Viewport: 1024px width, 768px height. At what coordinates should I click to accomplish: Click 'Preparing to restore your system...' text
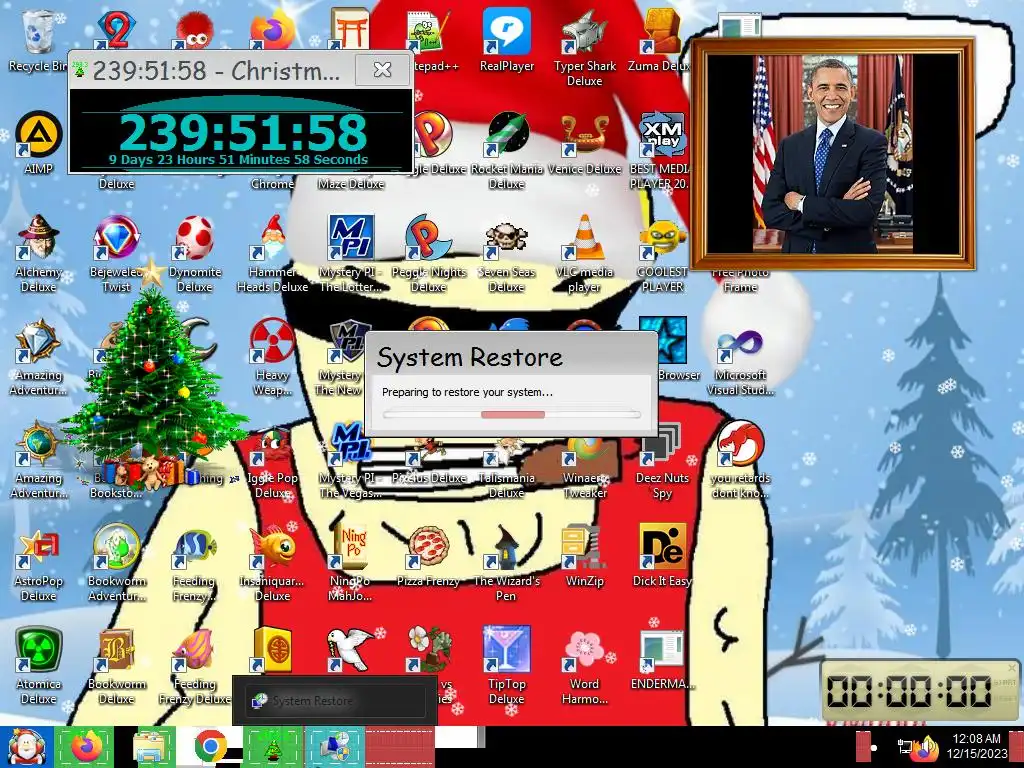467,392
